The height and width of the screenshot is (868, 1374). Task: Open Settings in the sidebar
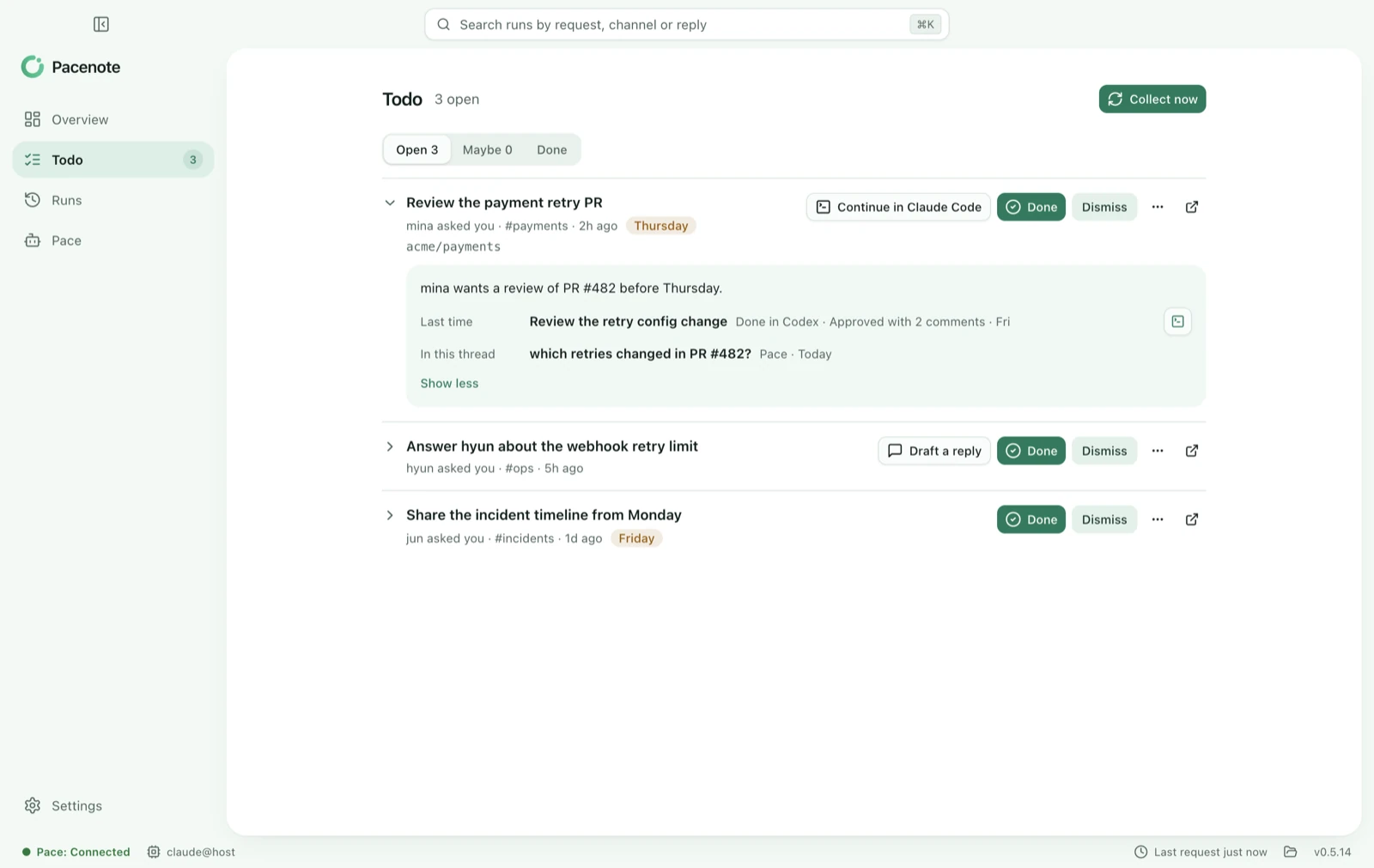[x=112, y=805]
